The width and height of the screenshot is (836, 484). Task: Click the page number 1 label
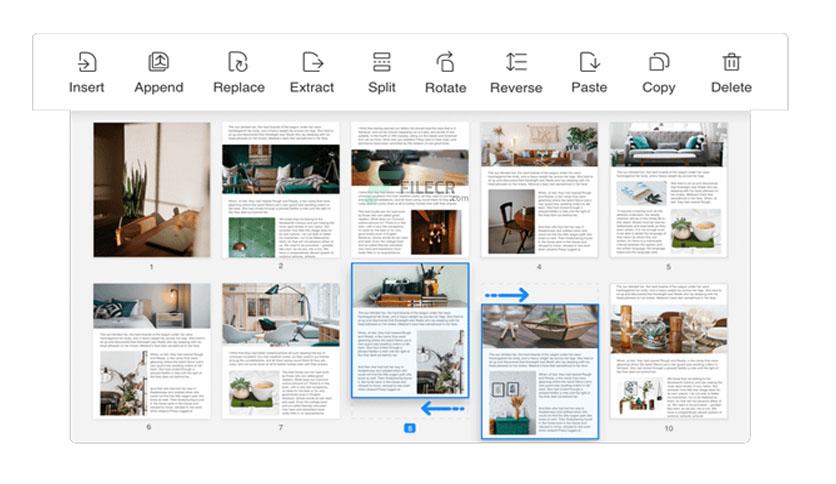point(151,267)
